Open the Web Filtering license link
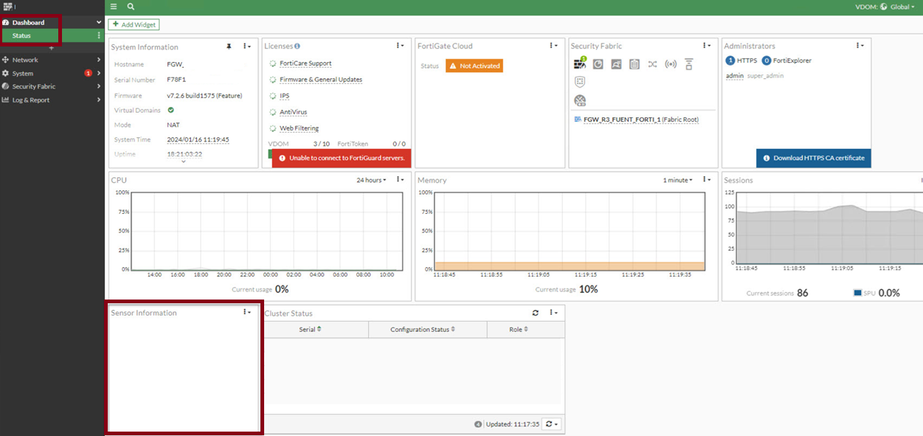 tap(299, 128)
